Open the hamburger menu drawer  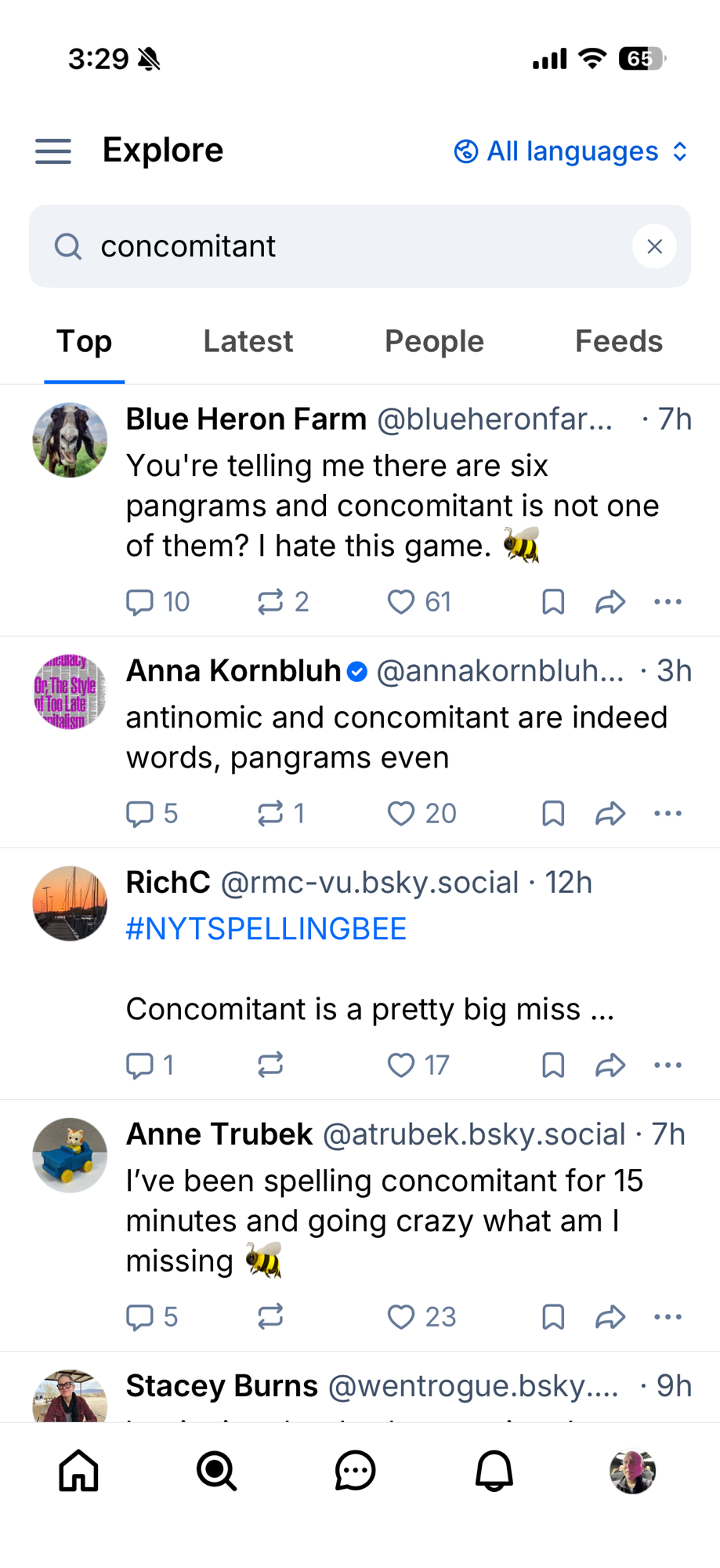coord(53,151)
